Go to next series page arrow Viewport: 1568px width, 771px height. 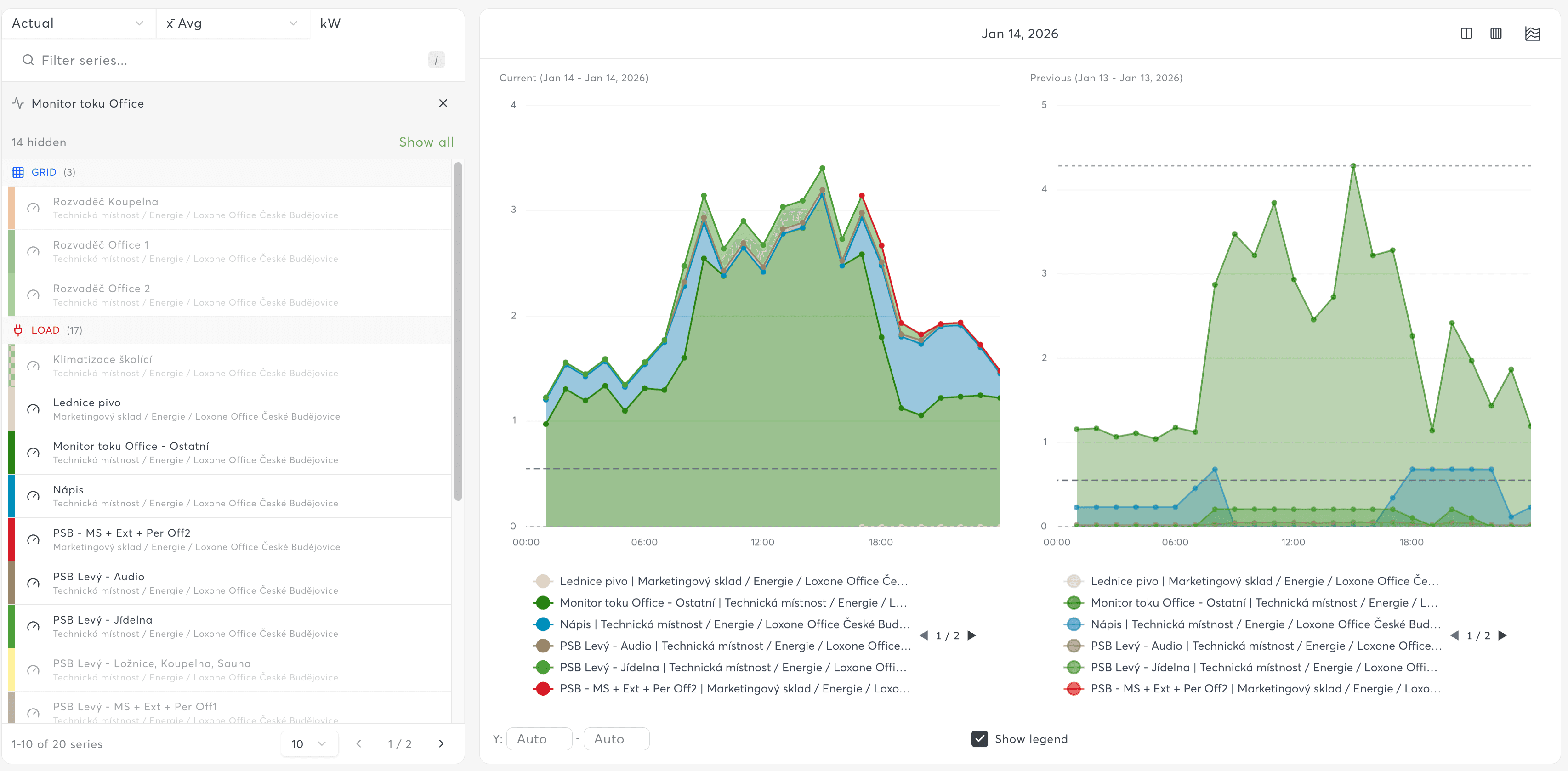441,743
